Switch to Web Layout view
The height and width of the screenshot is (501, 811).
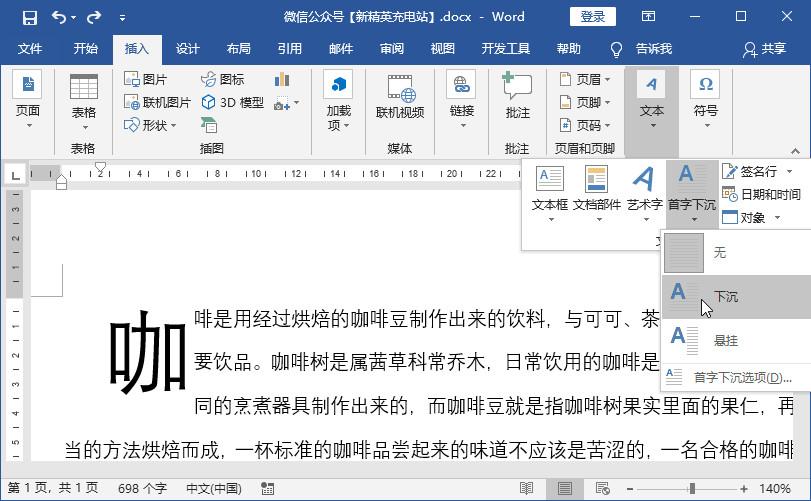pos(603,488)
